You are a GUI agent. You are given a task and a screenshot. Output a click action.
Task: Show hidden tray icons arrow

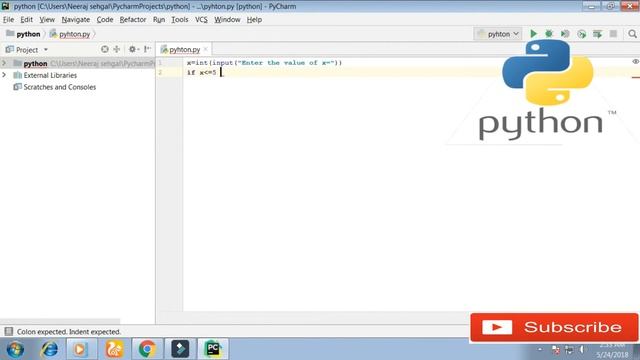point(540,350)
